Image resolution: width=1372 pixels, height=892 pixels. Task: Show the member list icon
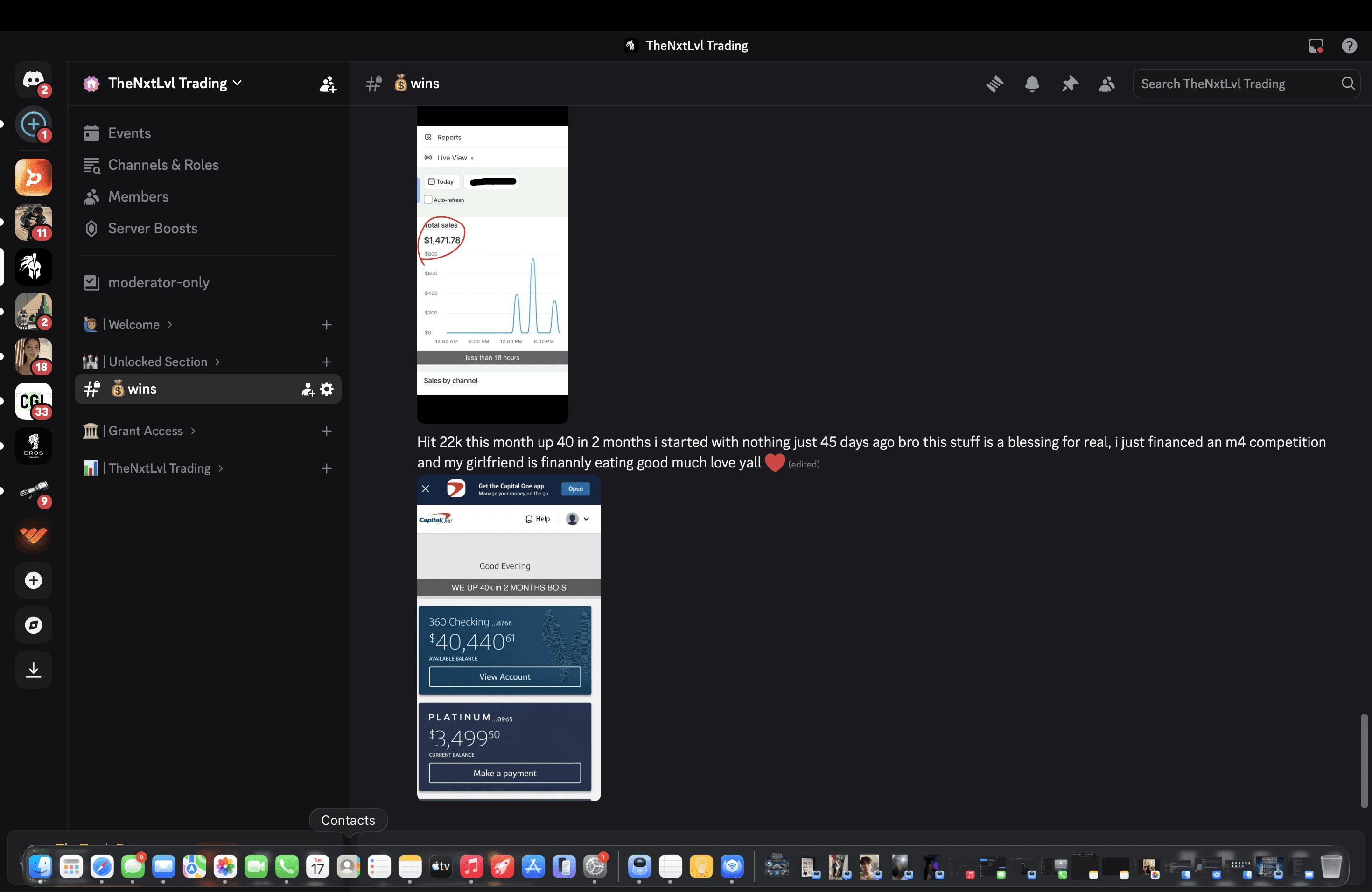1107,84
